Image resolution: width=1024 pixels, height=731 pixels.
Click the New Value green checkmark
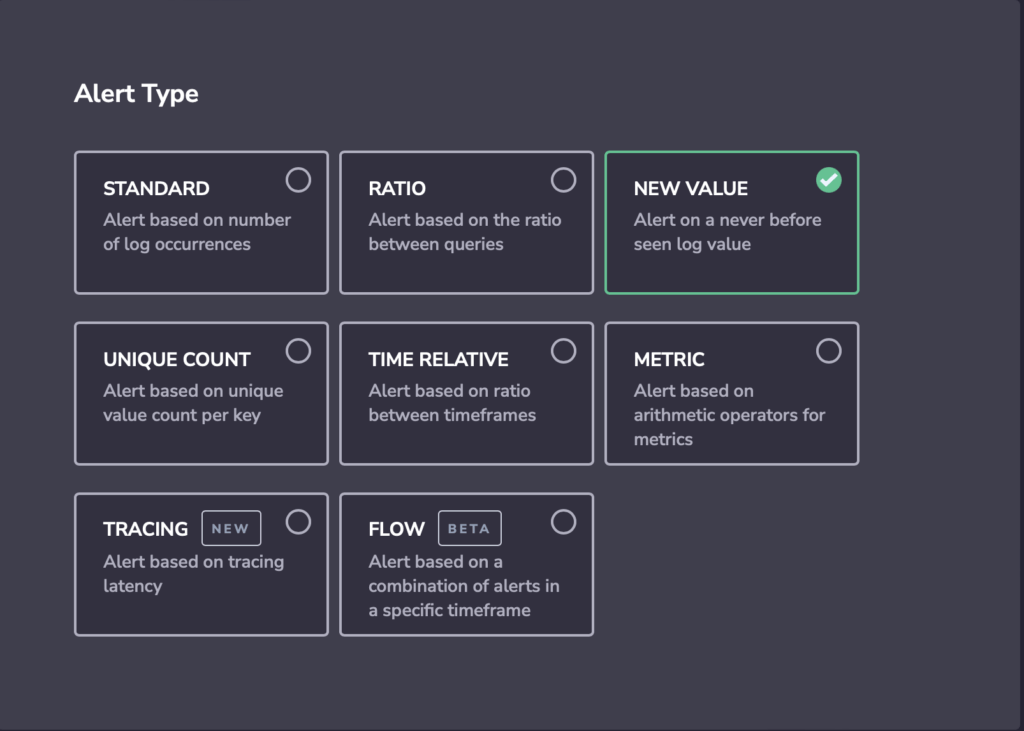(x=829, y=180)
